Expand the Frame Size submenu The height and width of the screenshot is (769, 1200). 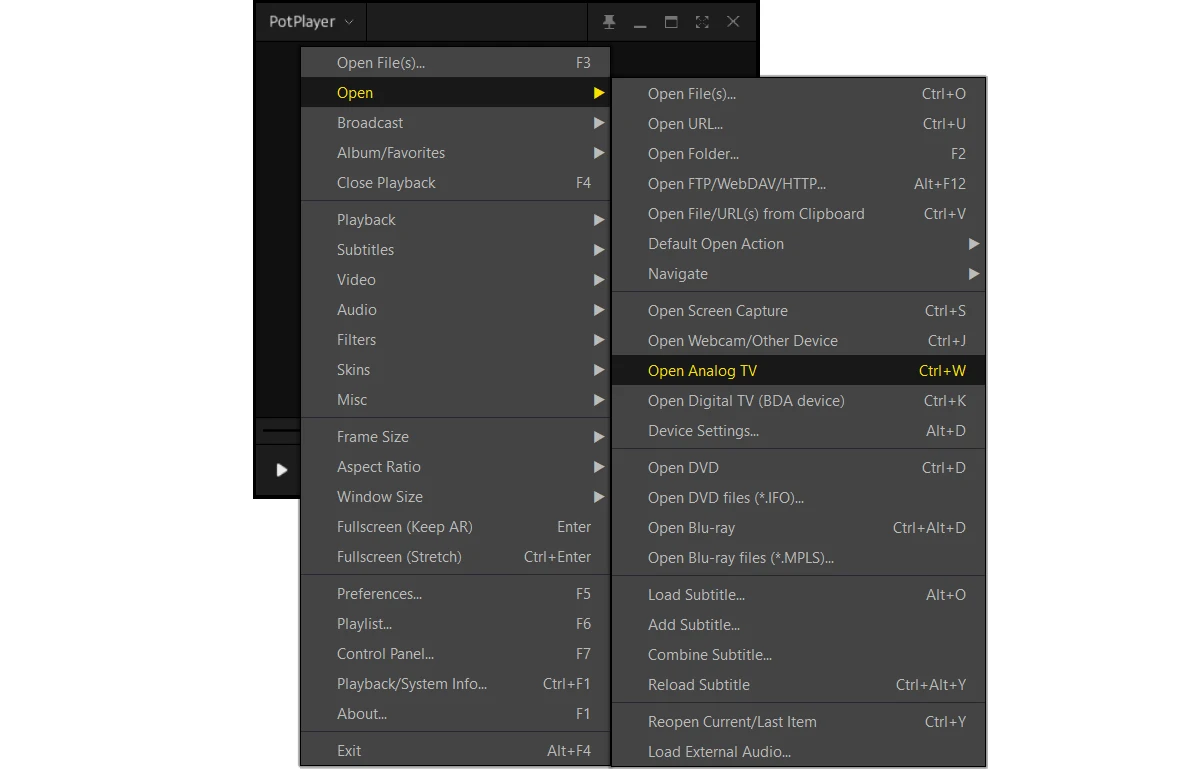coord(455,437)
